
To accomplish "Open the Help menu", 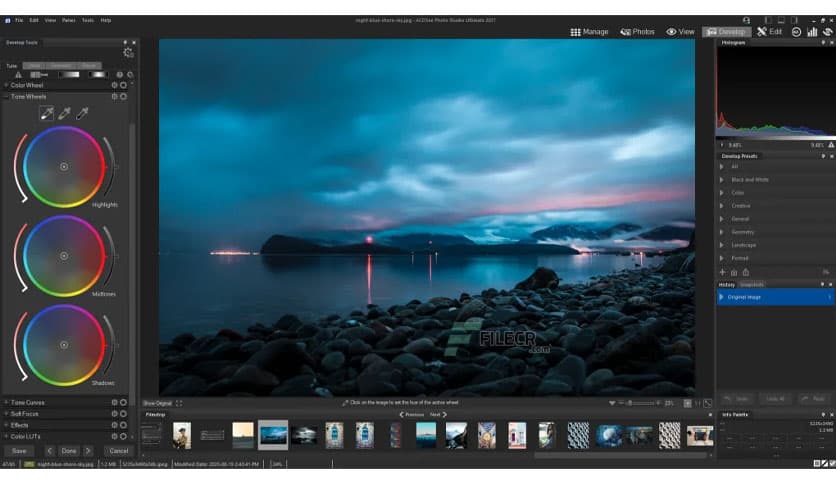I will tap(106, 20).
